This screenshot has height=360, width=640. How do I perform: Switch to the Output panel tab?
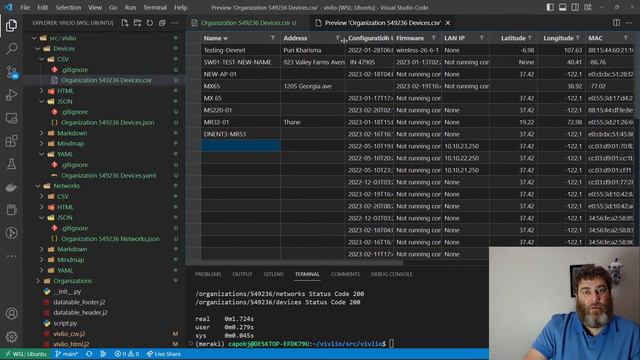[242, 274]
